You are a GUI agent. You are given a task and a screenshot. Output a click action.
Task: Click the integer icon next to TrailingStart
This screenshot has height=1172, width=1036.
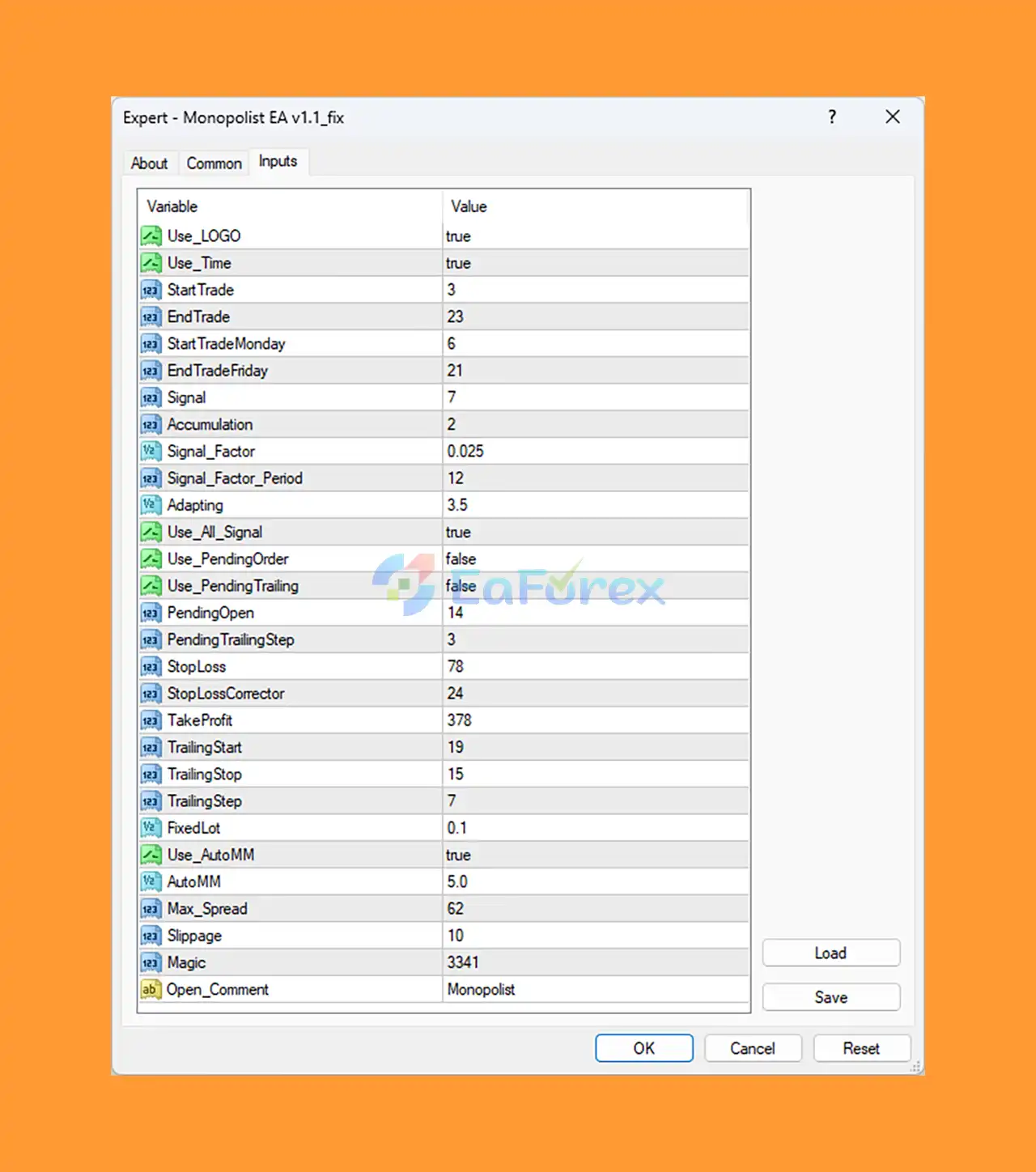151,747
